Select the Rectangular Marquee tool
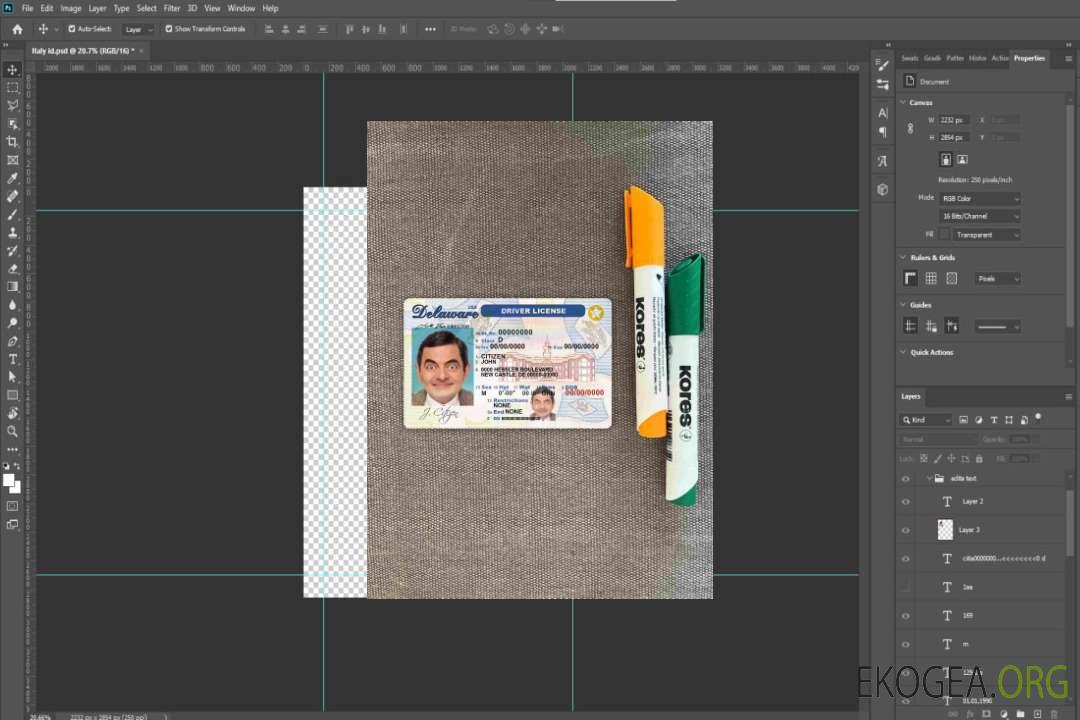The width and height of the screenshot is (1080, 720). click(x=13, y=88)
